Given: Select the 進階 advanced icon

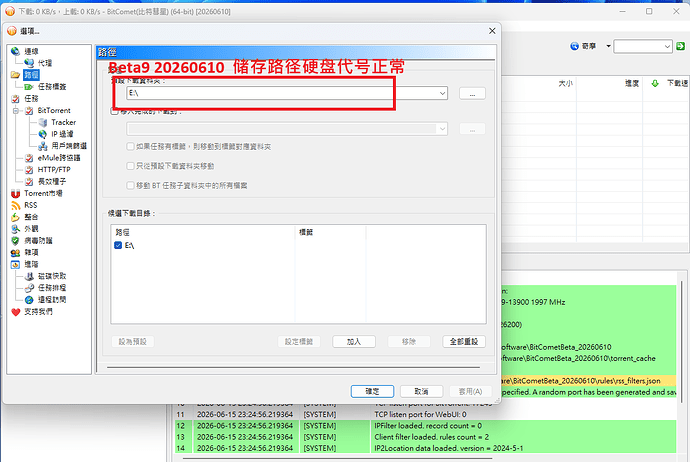Looking at the screenshot, I should coord(15,264).
